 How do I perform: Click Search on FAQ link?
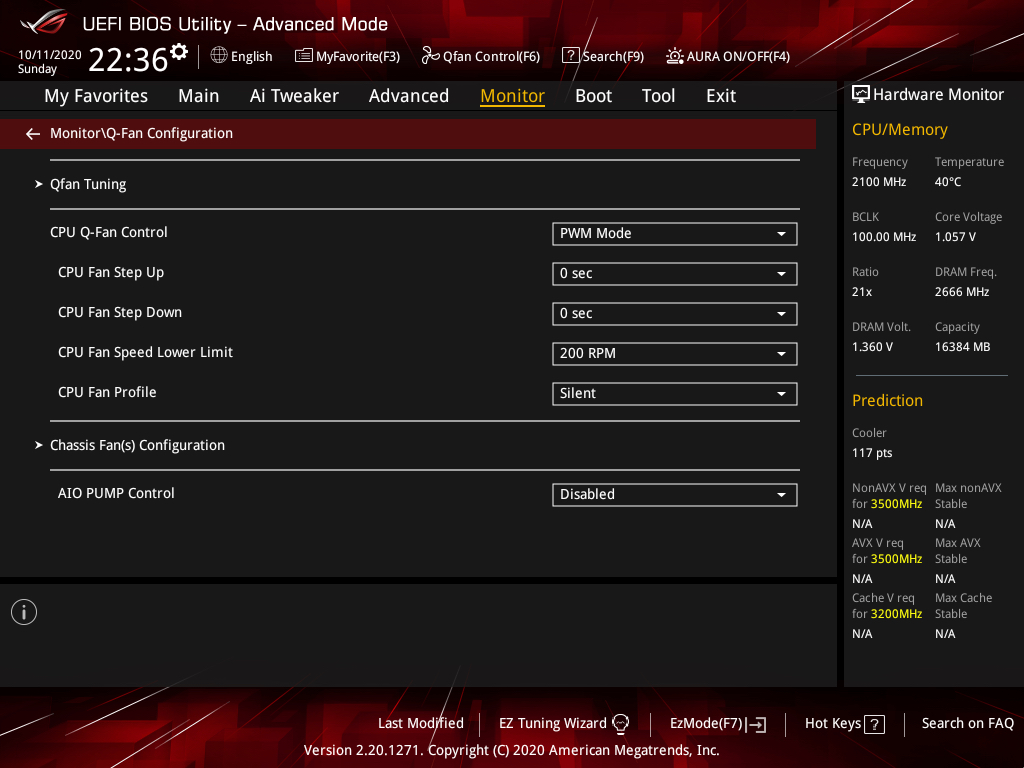pyautogui.click(x=967, y=724)
